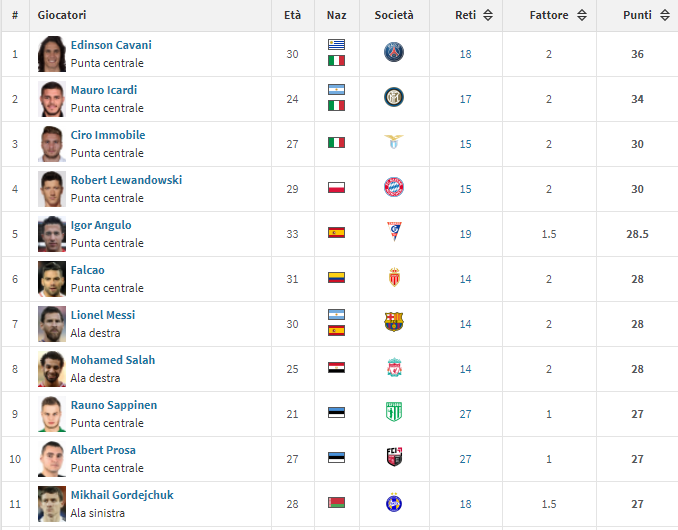This screenshot has width=678, height=530.
Task: Open the Inter Milan club logo
Action: (393, 97)
